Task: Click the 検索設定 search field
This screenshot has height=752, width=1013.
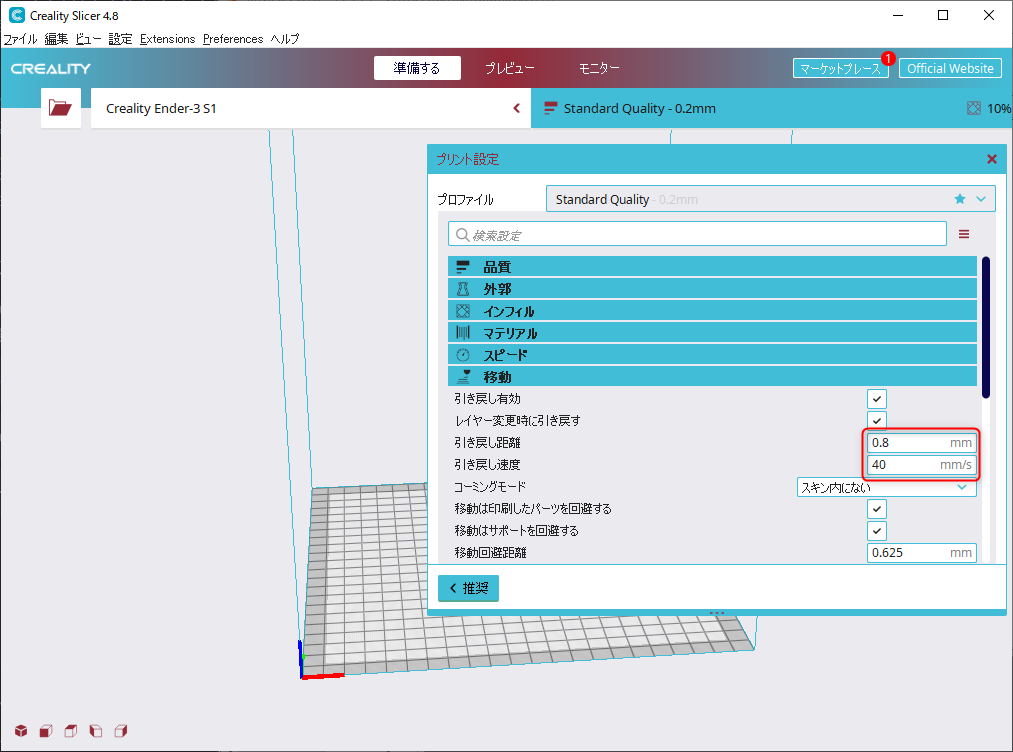Action: (697, 234)
